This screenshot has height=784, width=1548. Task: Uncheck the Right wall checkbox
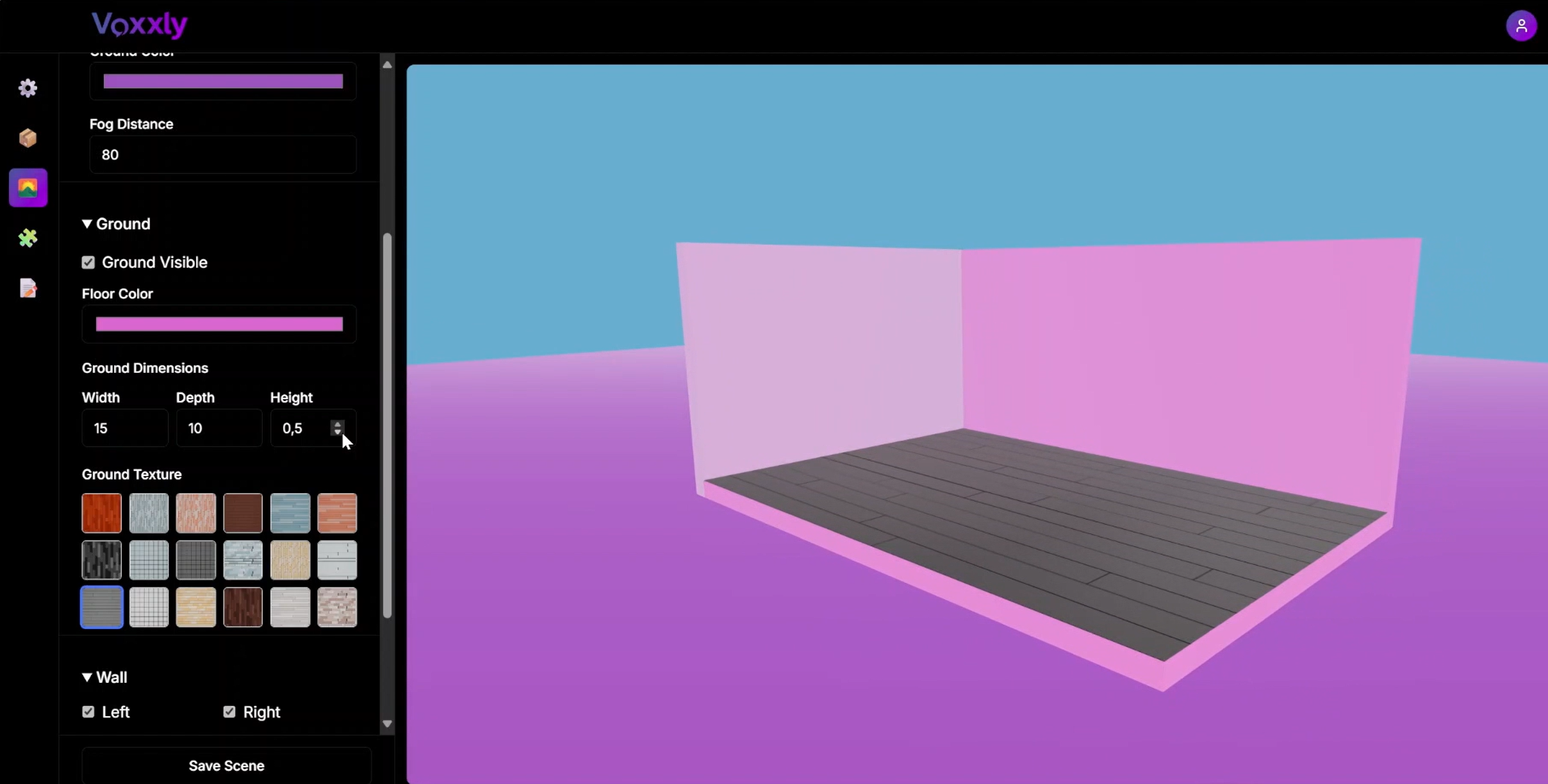pos(229,712)
